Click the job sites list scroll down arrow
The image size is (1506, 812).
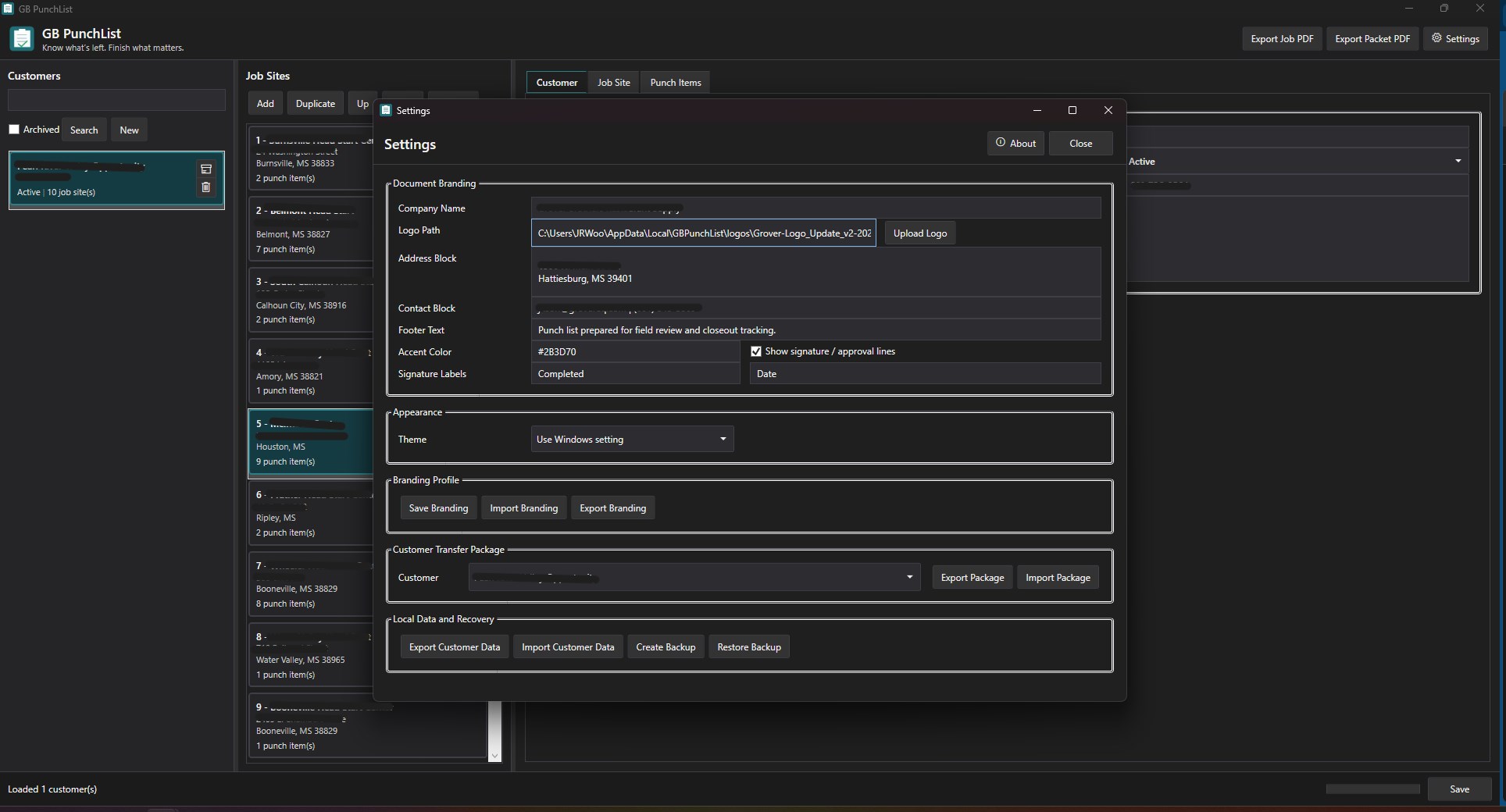pyautogui.click(x=494, y=756)
